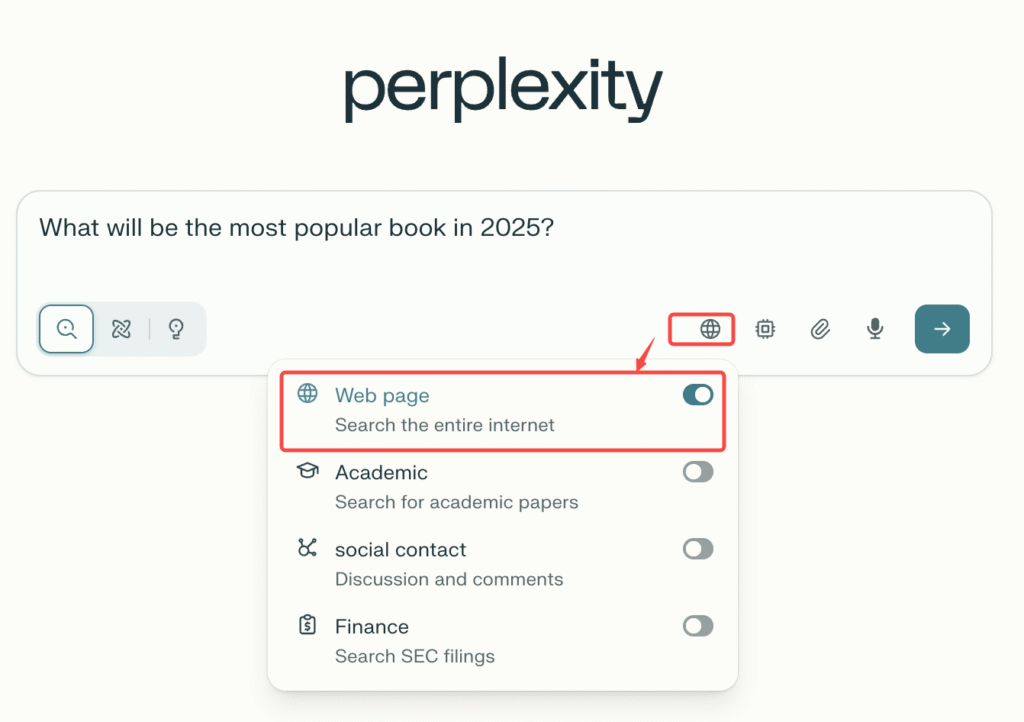Click the Finance document dollar icon
The height and width of the screenshot is (722, 1024).
coord(308,625)
